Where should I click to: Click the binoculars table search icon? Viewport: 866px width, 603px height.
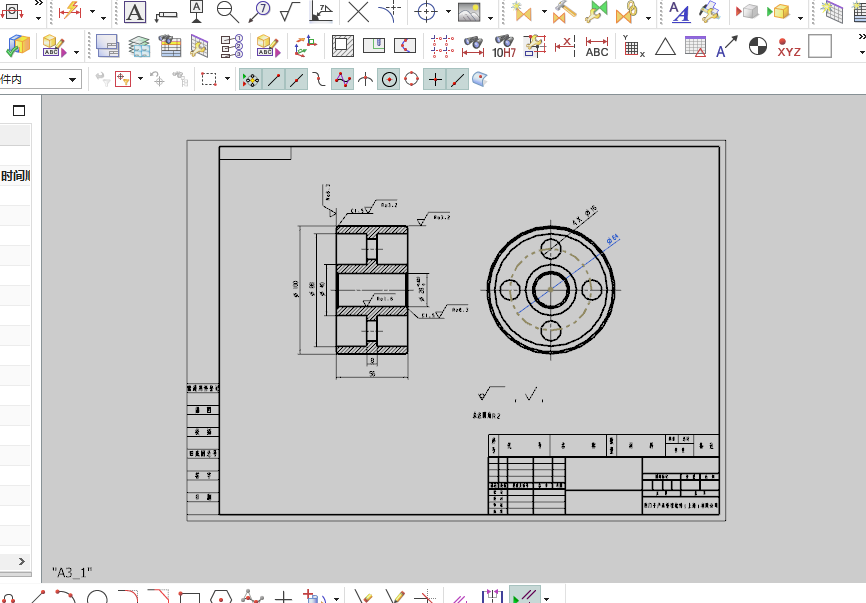[x=170, y=46]
